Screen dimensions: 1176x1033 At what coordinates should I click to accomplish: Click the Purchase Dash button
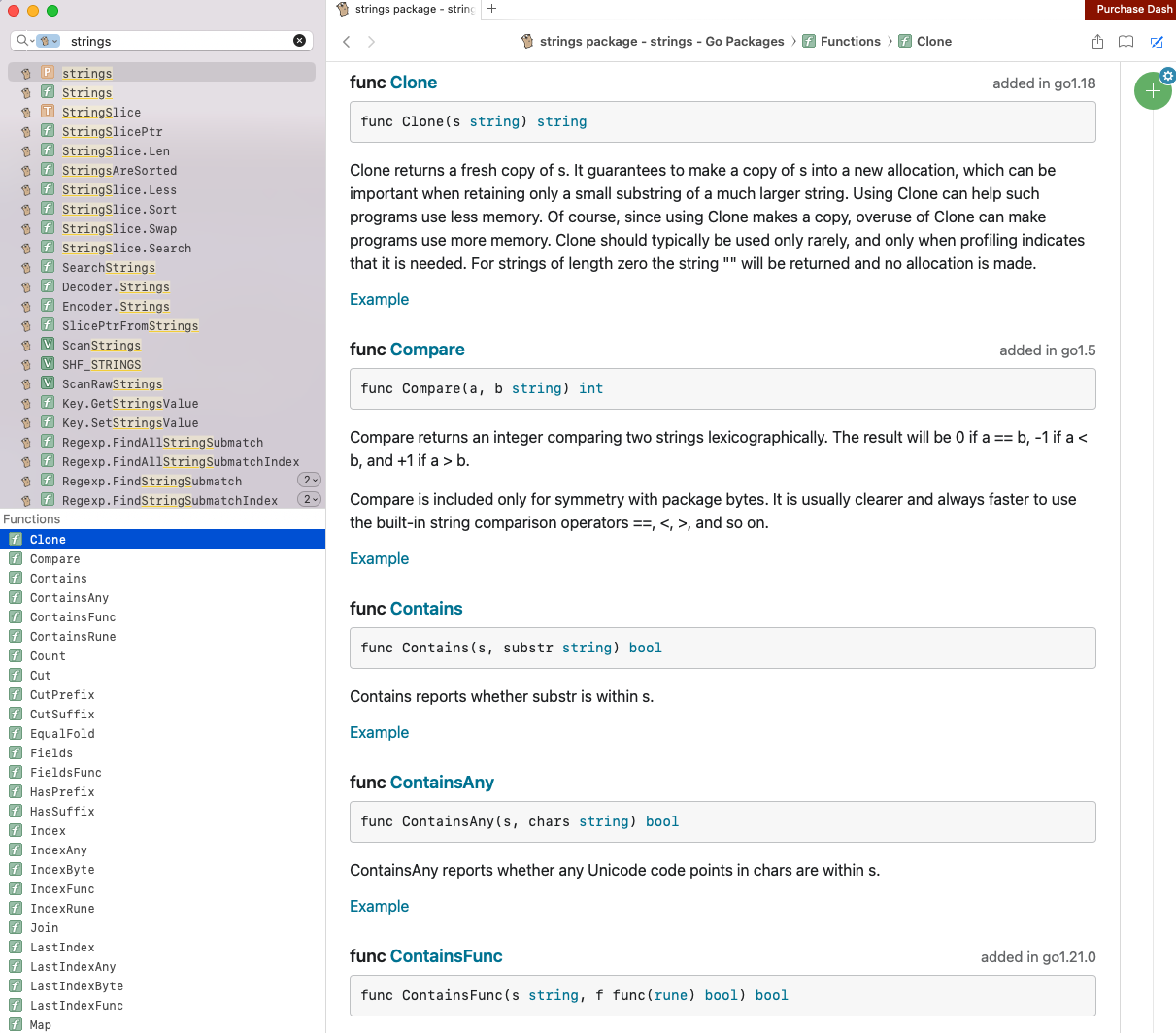pyautogui.click(x=1133, y=9)
